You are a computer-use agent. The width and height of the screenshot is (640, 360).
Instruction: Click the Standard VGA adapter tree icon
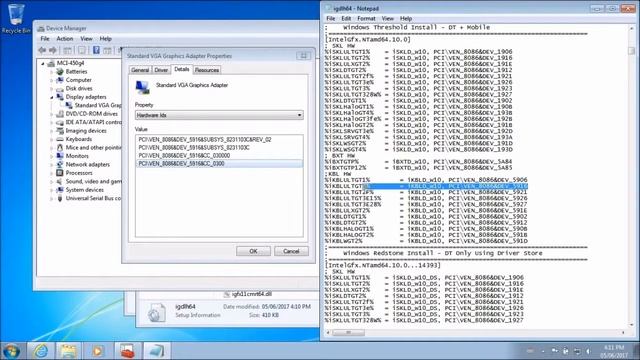pos(69,105)
